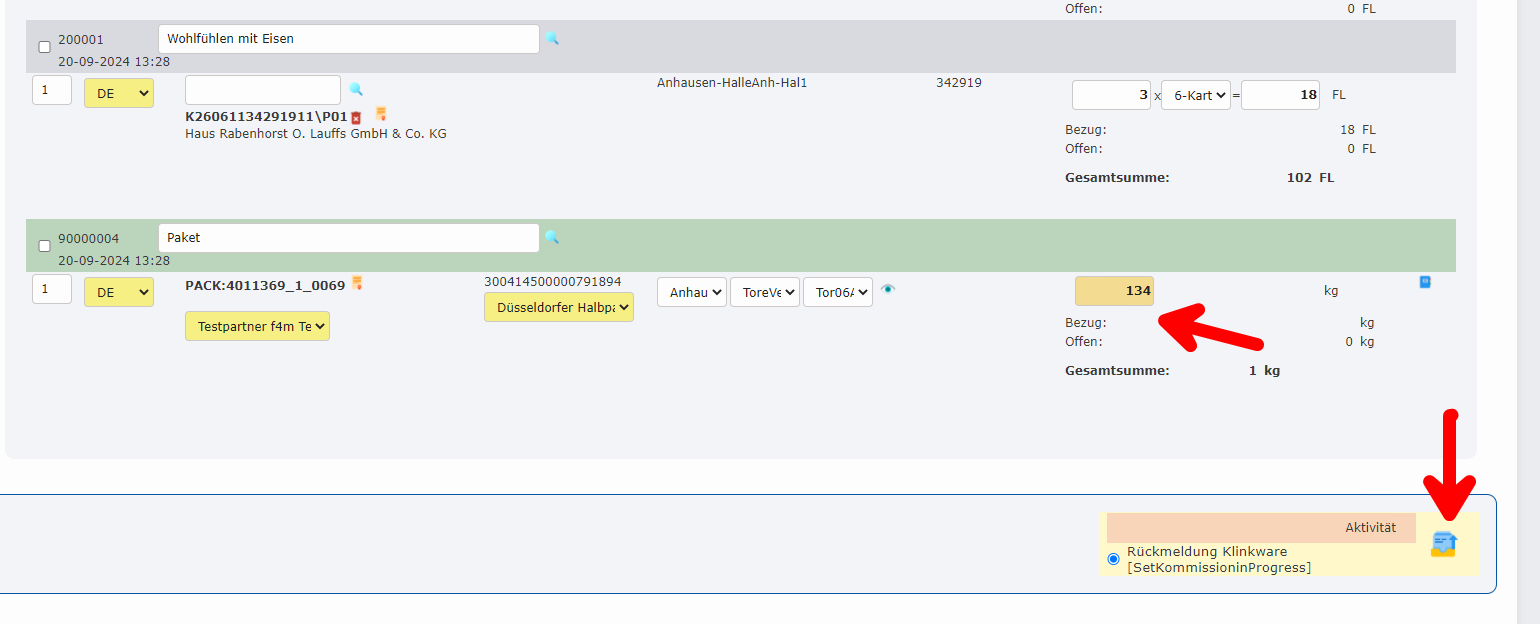Tick the checkbox for item 90000004
Screen dimensions: 1540x624
[x=44, y=246]
